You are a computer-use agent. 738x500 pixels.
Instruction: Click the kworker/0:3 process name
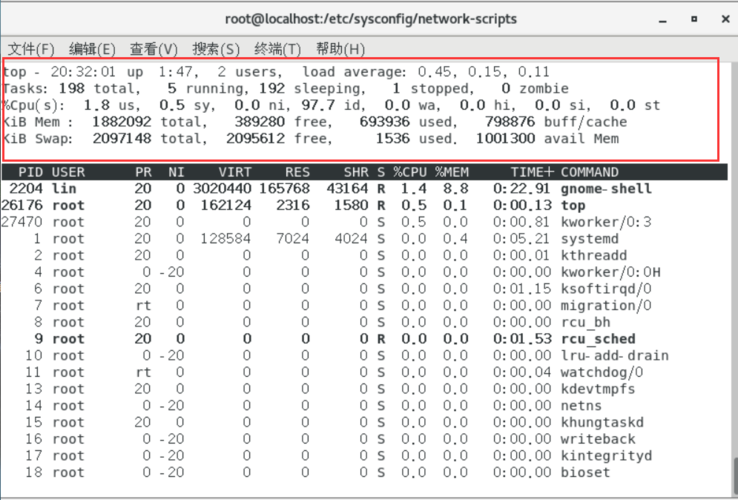(x=606, y=222)
